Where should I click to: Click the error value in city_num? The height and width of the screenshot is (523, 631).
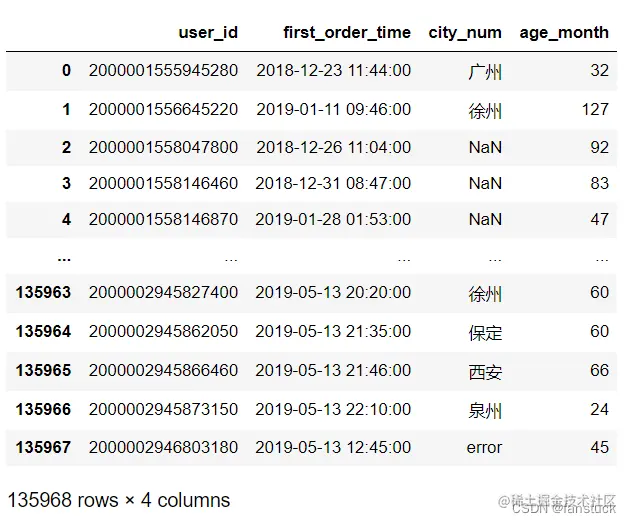point(484,447)
